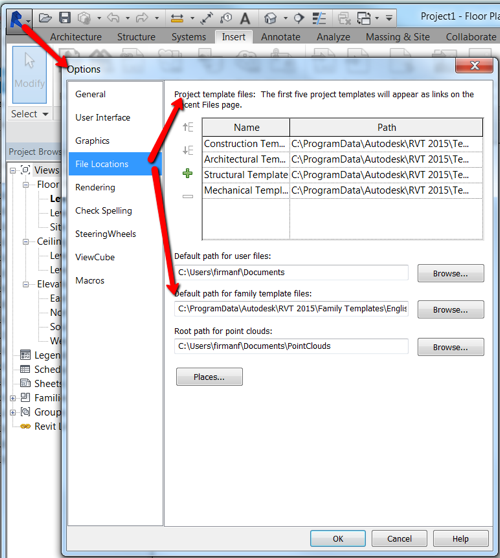Click the Save disk icon
Viewport: 500px width, 558px height.
[x=65, y=17]
